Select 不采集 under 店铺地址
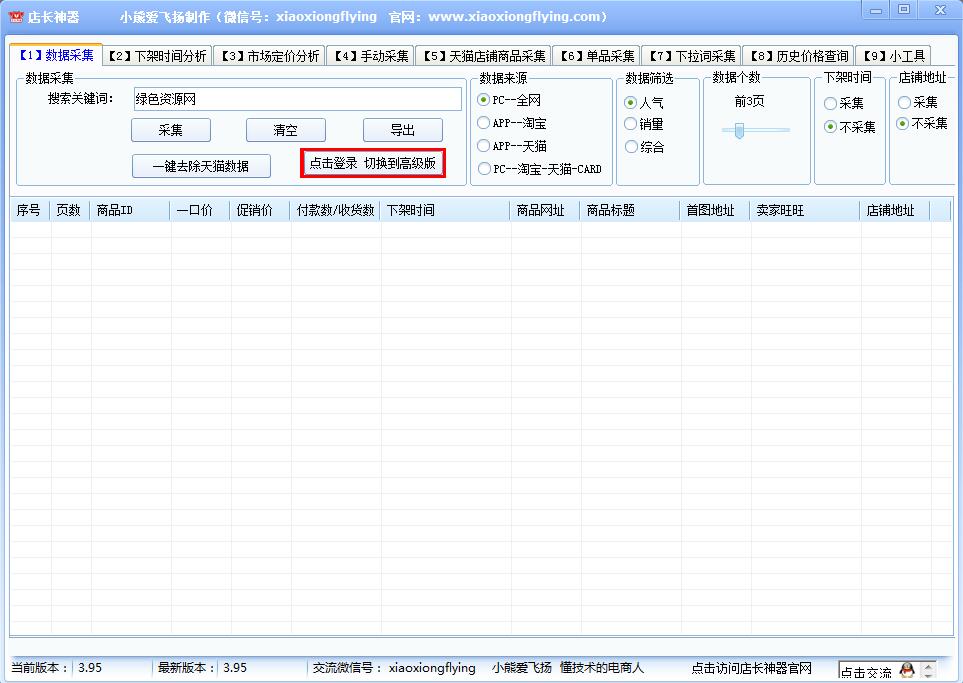Image resolution: width=963 pixels, height=683 pixels. point(922,123)
